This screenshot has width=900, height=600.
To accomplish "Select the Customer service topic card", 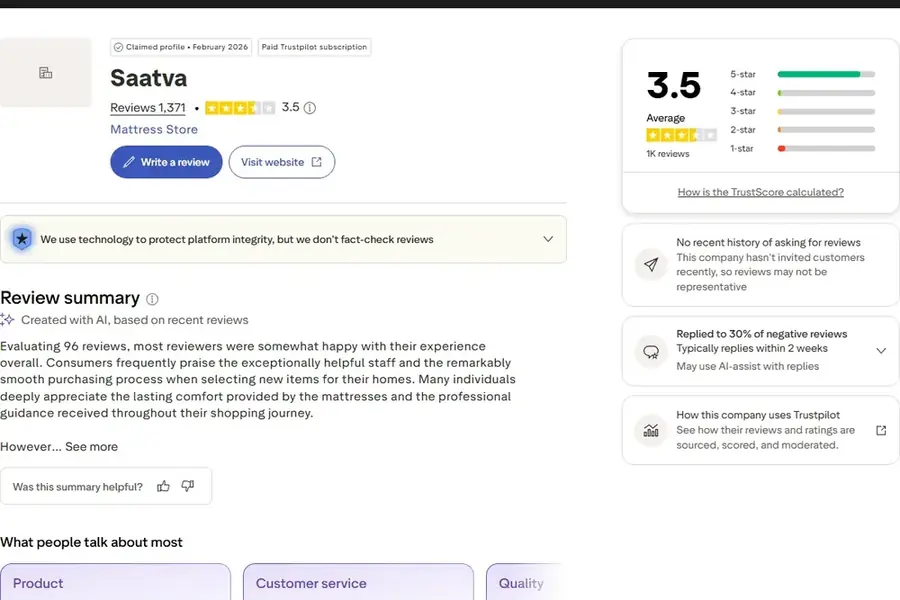I will pyautogui.click(x=359, y=582).
